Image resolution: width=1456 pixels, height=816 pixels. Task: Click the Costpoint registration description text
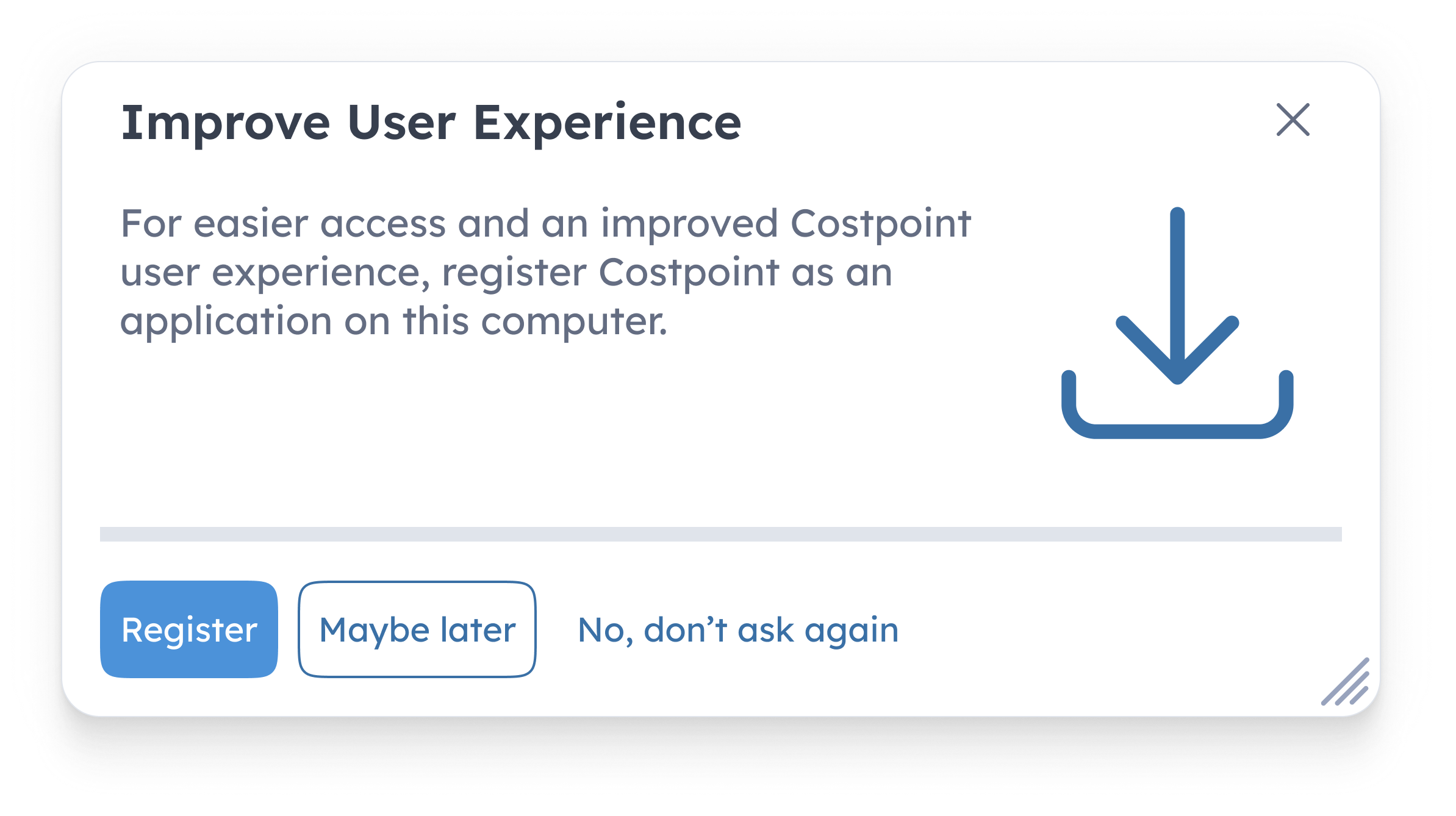(x=545, y=272)
